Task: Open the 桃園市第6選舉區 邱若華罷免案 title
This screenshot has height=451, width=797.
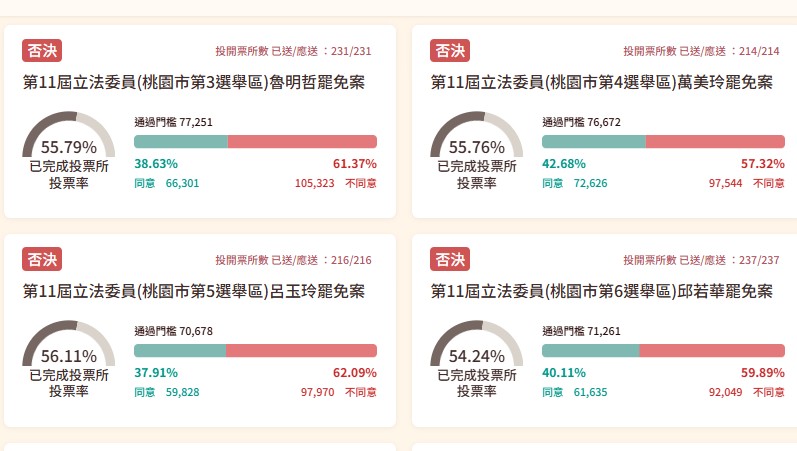Action: 602,292
